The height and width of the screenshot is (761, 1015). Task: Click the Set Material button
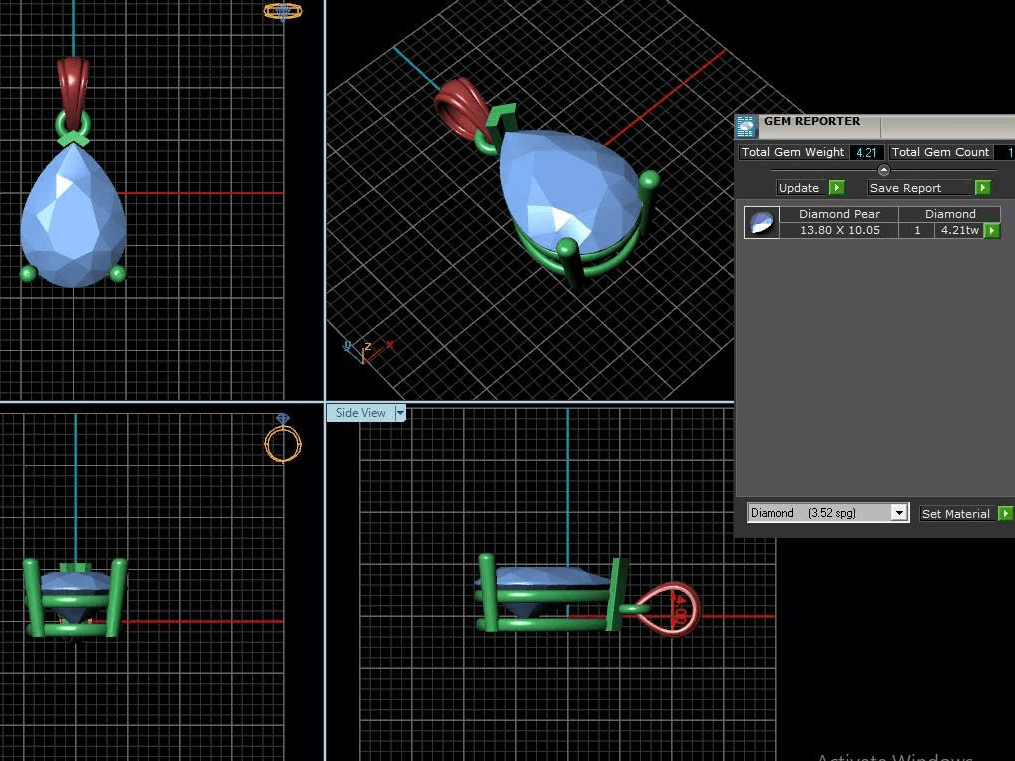[957, 514]
